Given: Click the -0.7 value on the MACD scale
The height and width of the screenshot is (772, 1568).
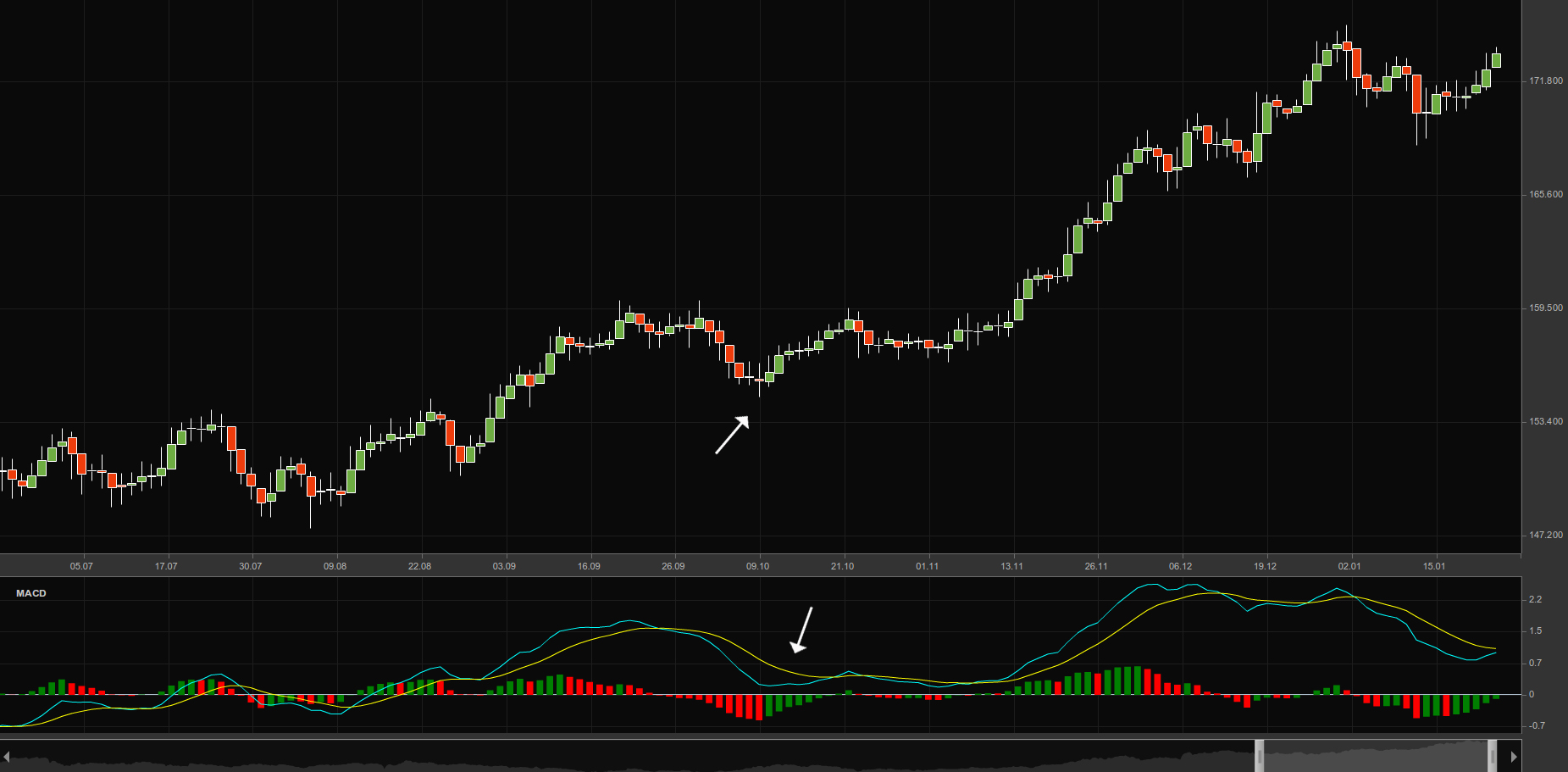Looking at the screenshot, I should 1536,726.
